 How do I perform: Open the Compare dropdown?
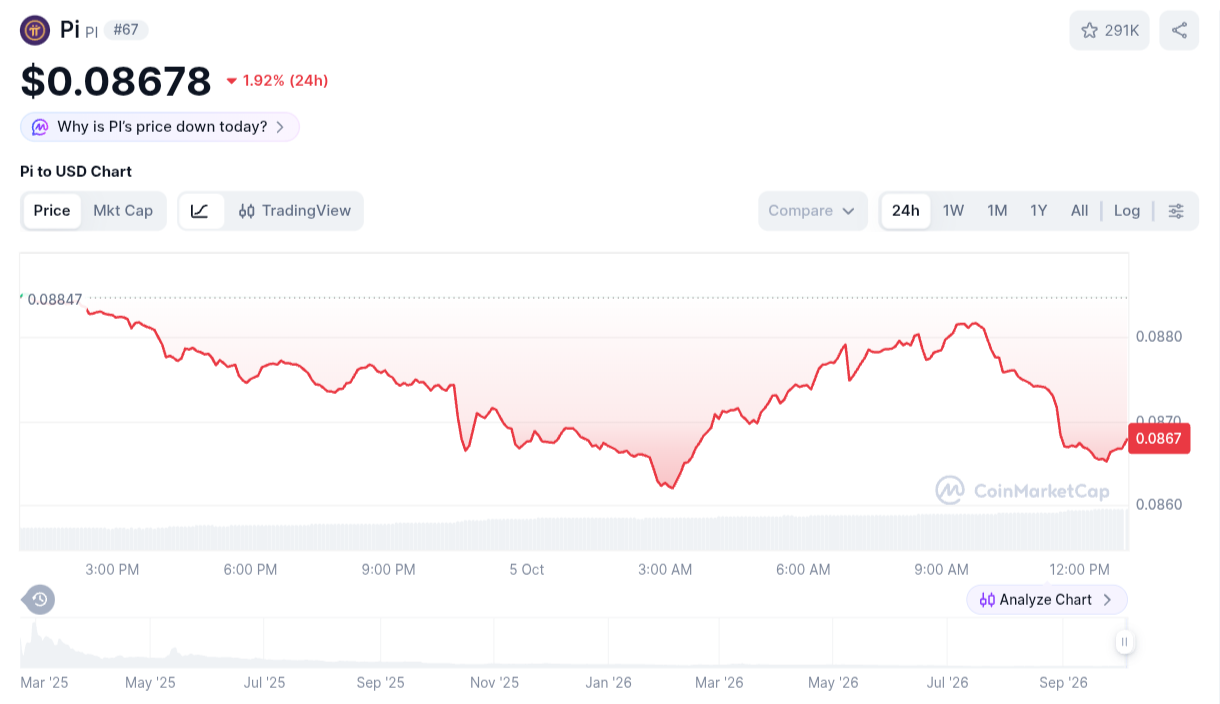coord(812,211)
